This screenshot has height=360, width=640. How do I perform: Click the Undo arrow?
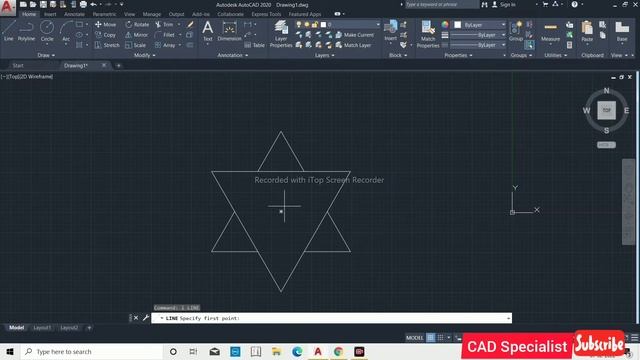[93, 4]
